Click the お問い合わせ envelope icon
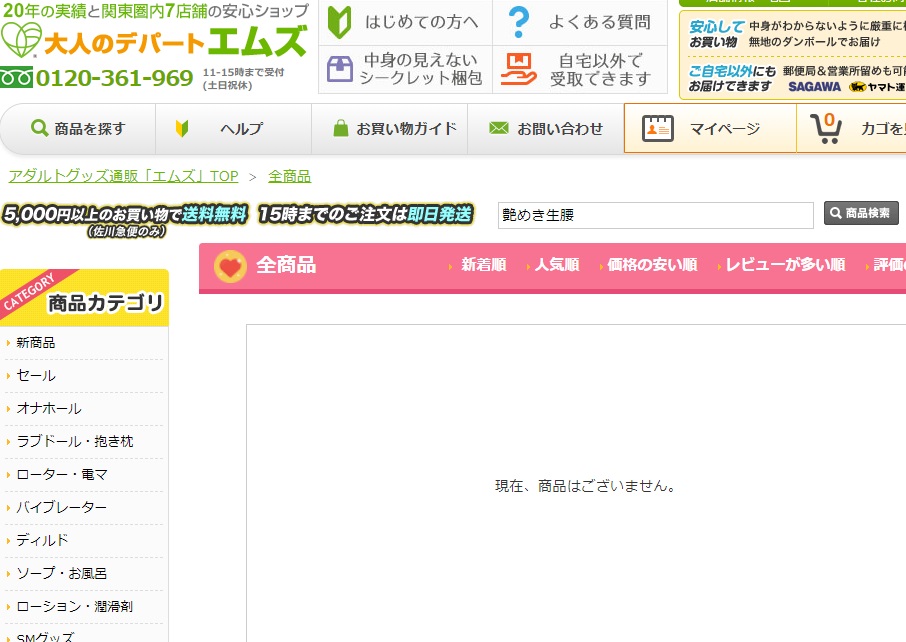Viewport: 906px width, 642px height. point(499,129)
